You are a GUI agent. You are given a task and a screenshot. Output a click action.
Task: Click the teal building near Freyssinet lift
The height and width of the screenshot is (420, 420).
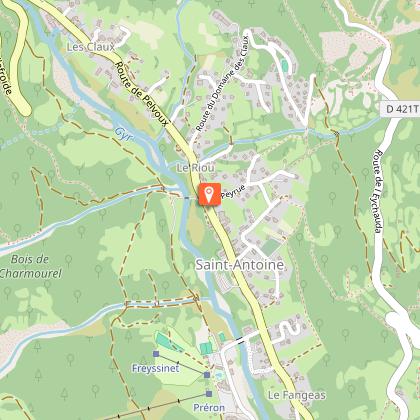tap(168, 341)
